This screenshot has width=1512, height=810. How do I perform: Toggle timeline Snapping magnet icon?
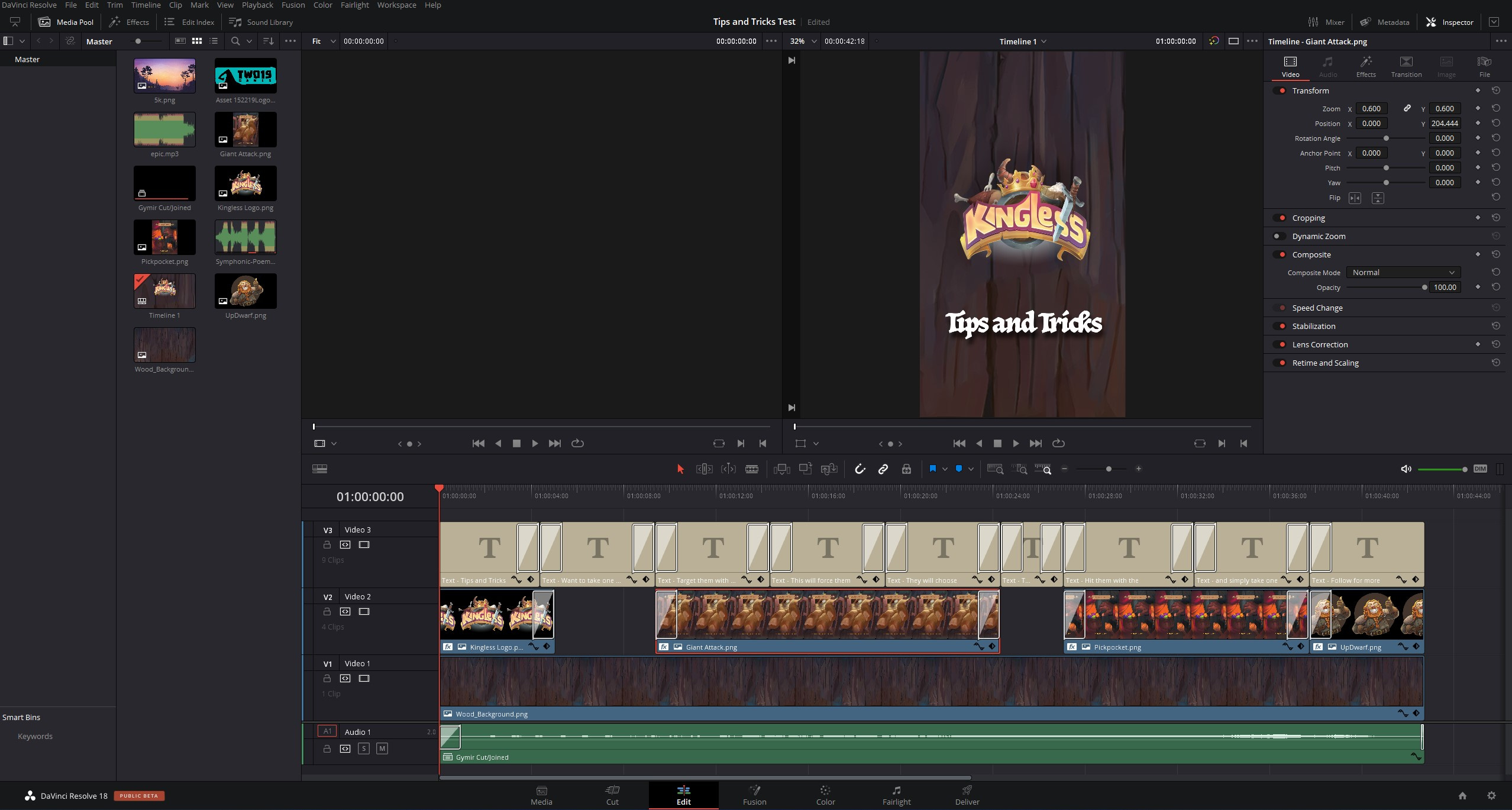(860, 469)
